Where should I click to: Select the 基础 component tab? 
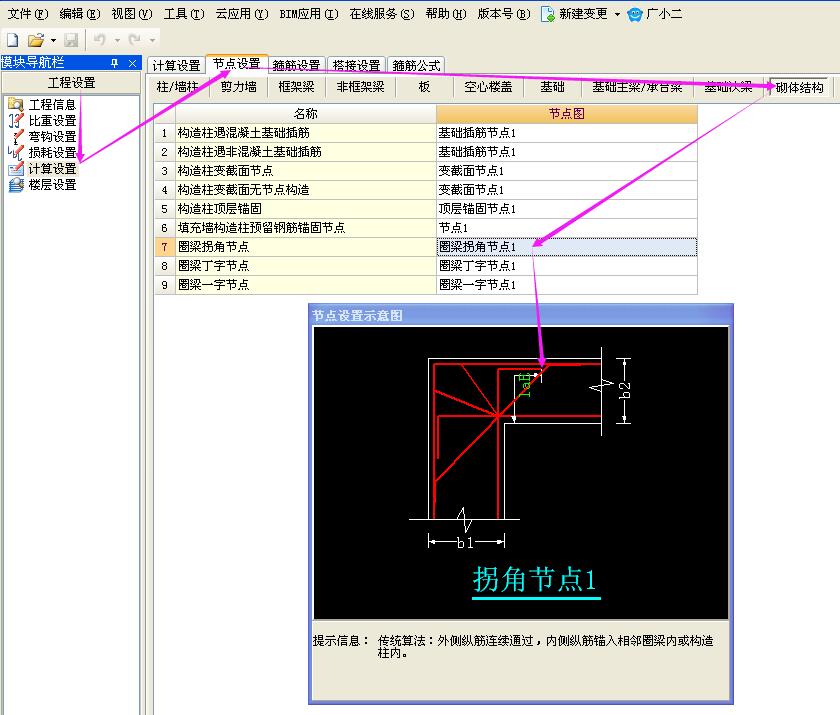click(x=552, y=87)
